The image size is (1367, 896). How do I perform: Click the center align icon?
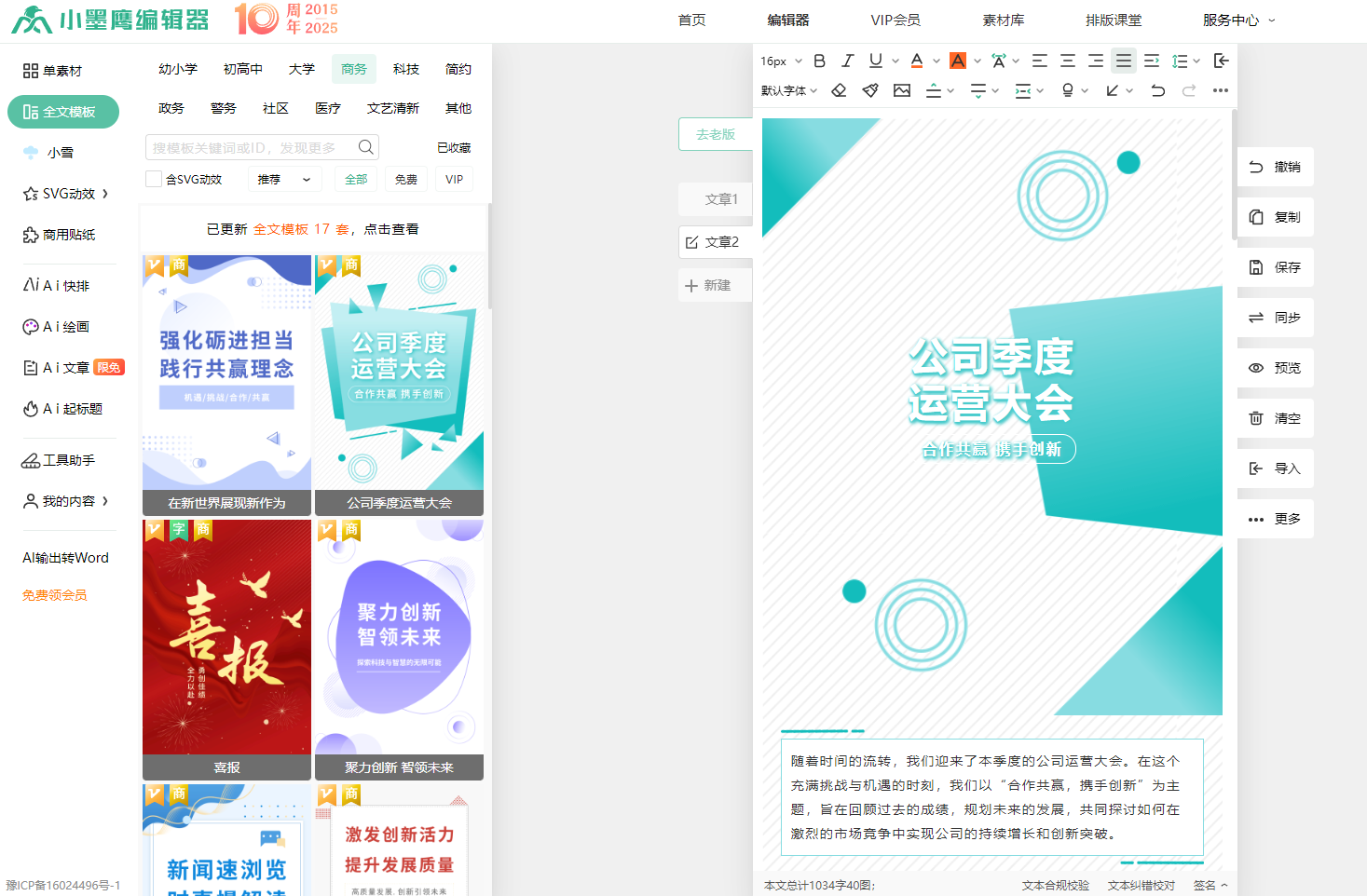coord(1068,61)
